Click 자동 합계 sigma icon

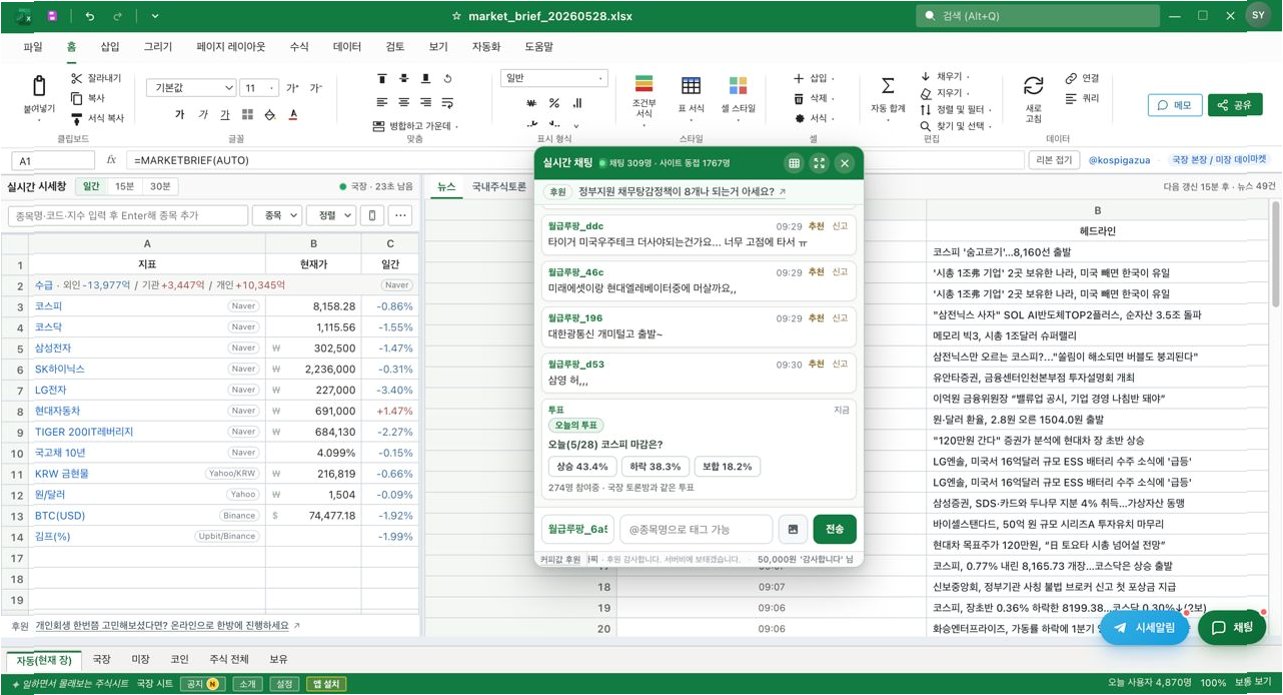[887, 86]
